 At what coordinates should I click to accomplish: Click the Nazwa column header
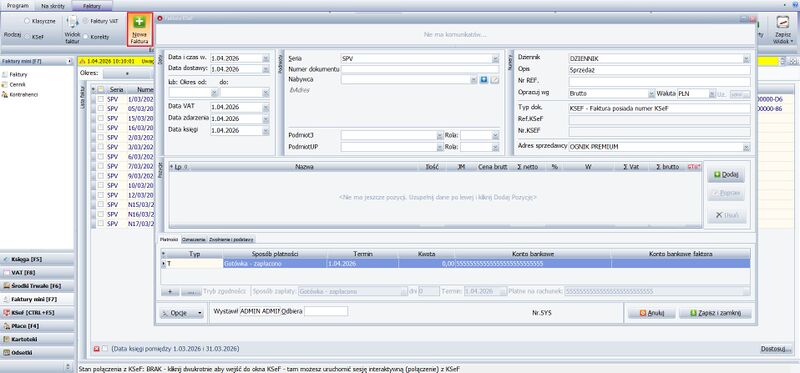point(304,167)
